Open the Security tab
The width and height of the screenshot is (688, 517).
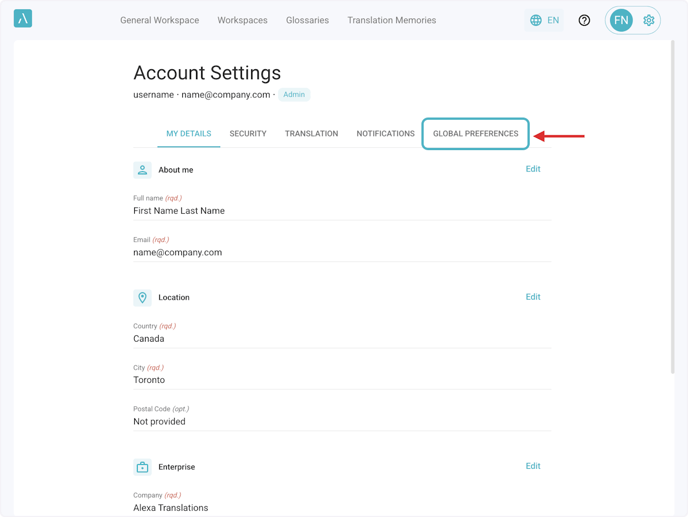pyautogui.click(x=248, y=134)
